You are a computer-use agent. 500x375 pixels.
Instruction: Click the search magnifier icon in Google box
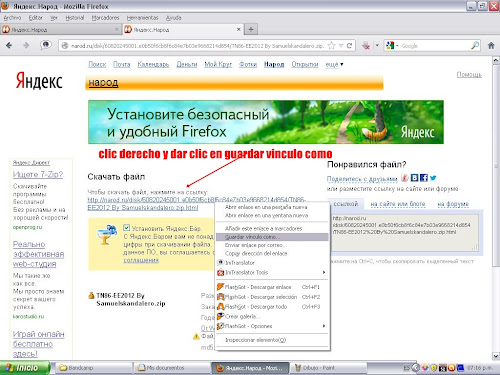pos(475,46)
